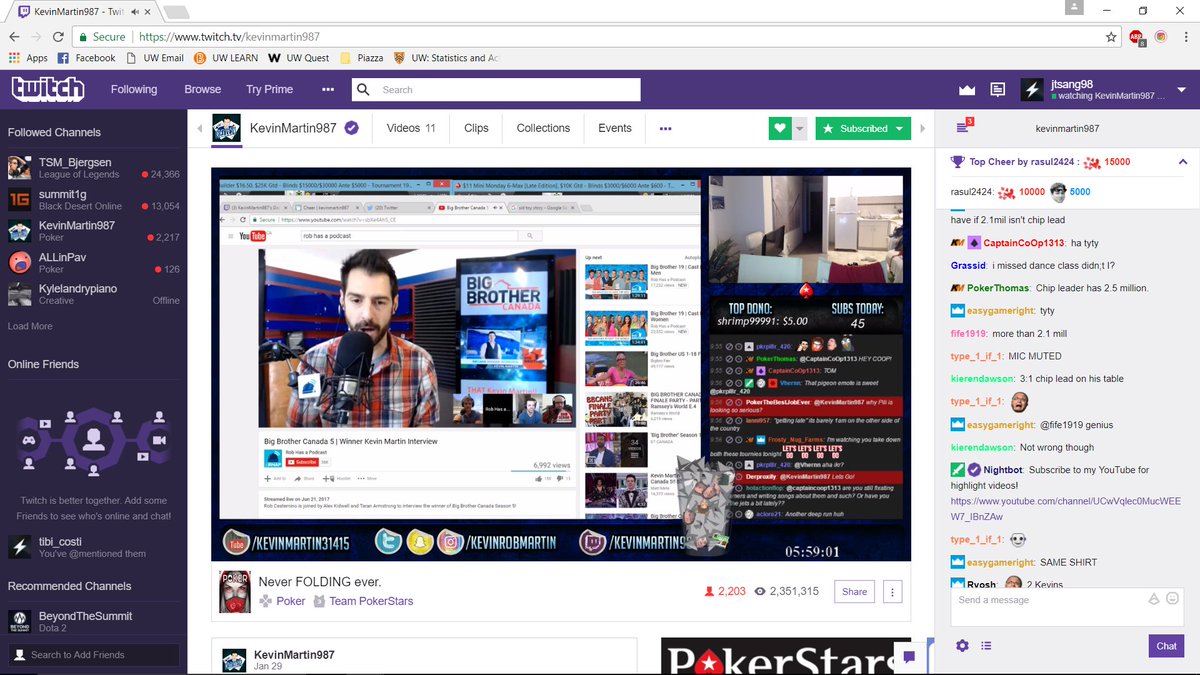
Task: Click the Twitch logo home icon
Action: [48, 89]
